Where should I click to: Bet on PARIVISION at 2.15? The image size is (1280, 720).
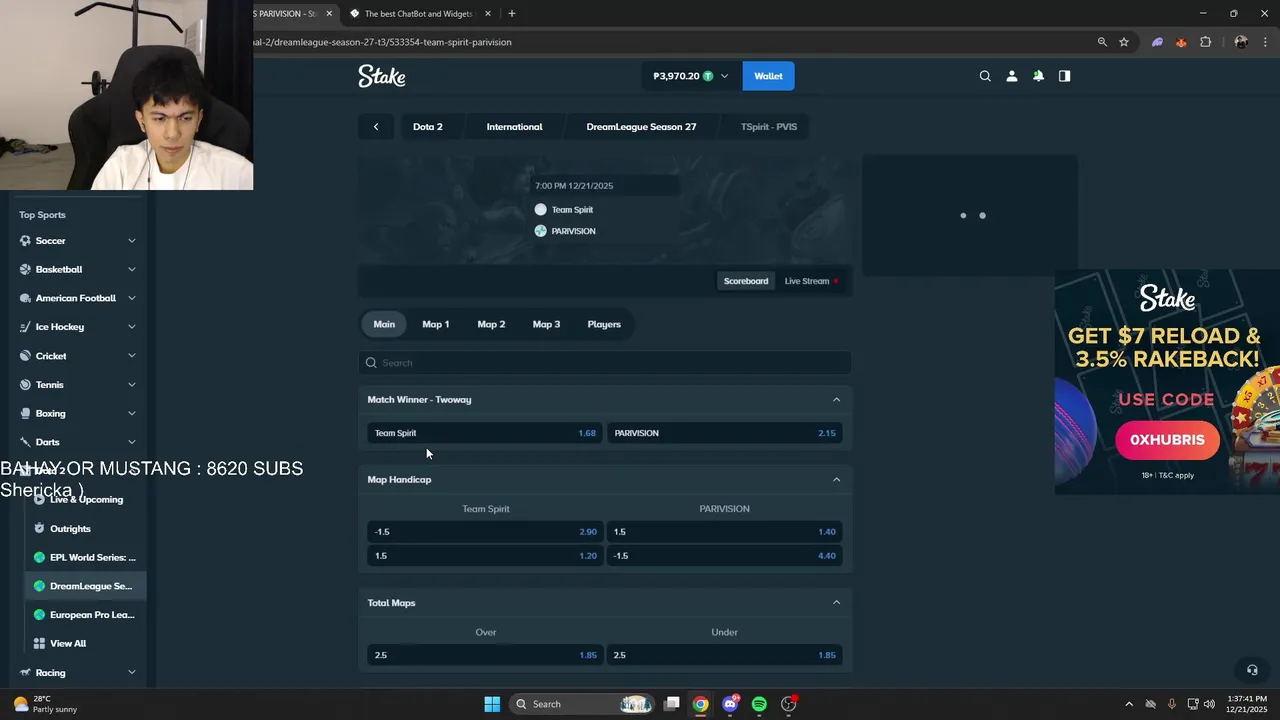point(725,433)
